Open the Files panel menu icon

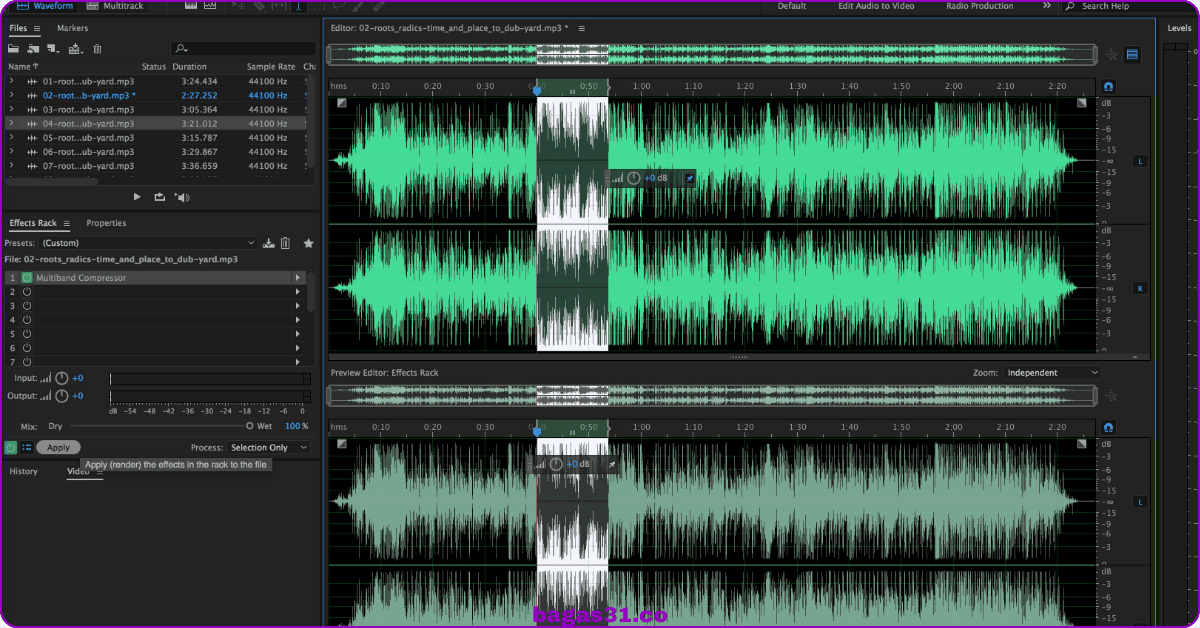click(x=37, y=28)
